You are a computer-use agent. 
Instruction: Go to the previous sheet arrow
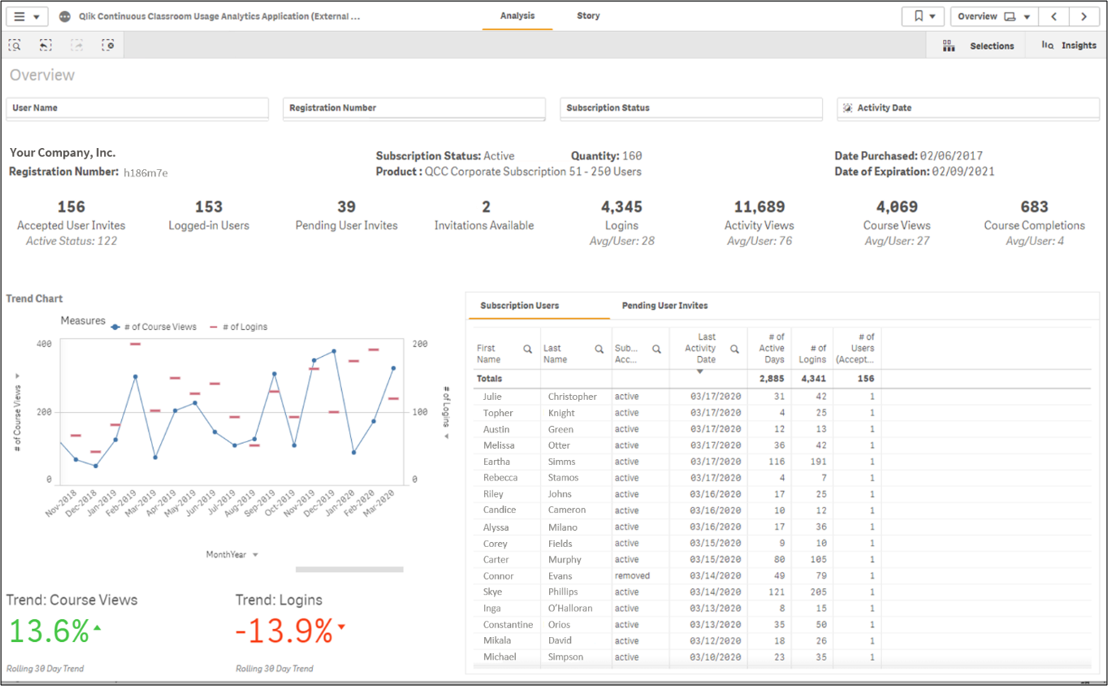(x=1054, y=17)
